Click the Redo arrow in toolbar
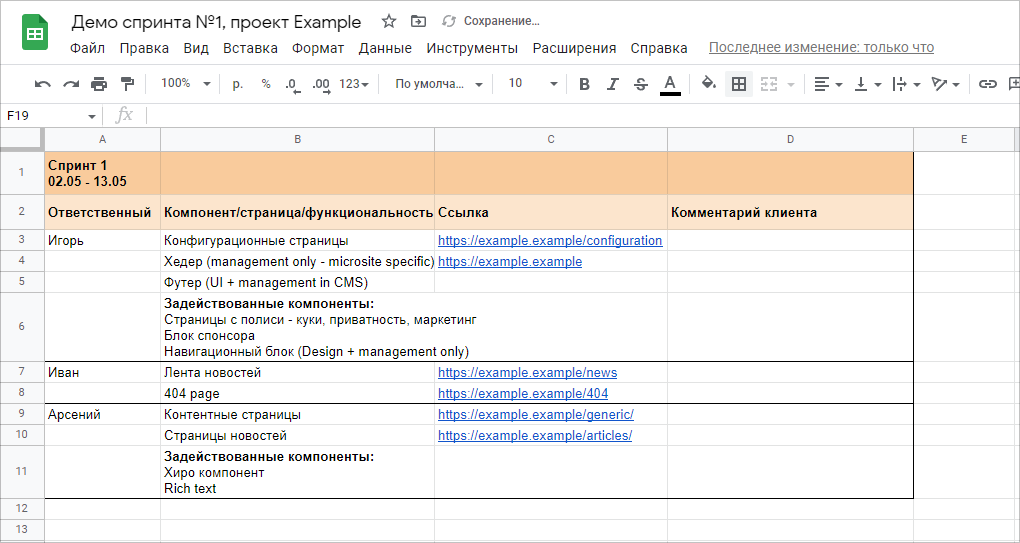1020x543 pixels. (71, 84)
